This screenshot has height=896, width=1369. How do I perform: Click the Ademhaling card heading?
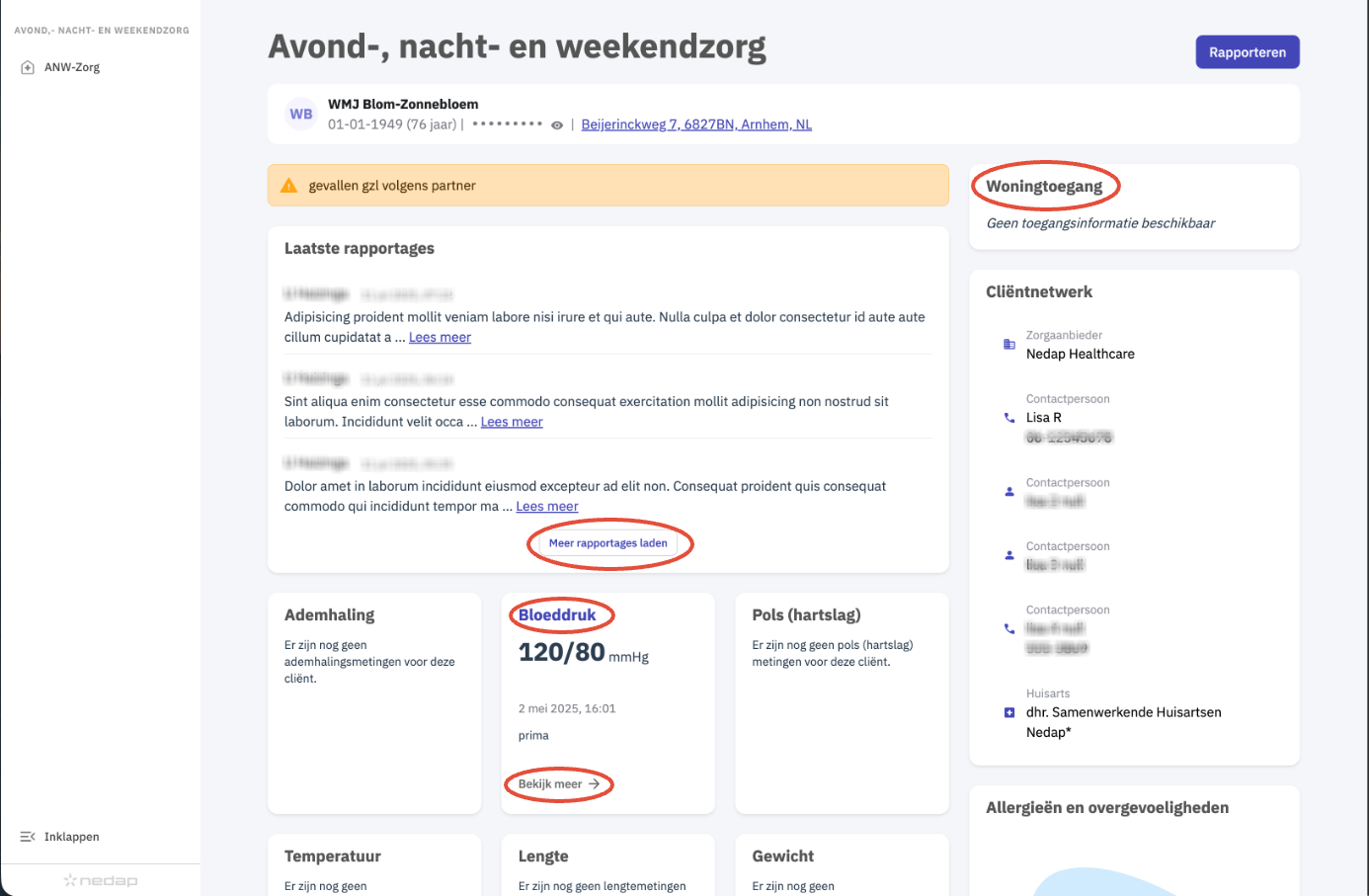[330, 614]
